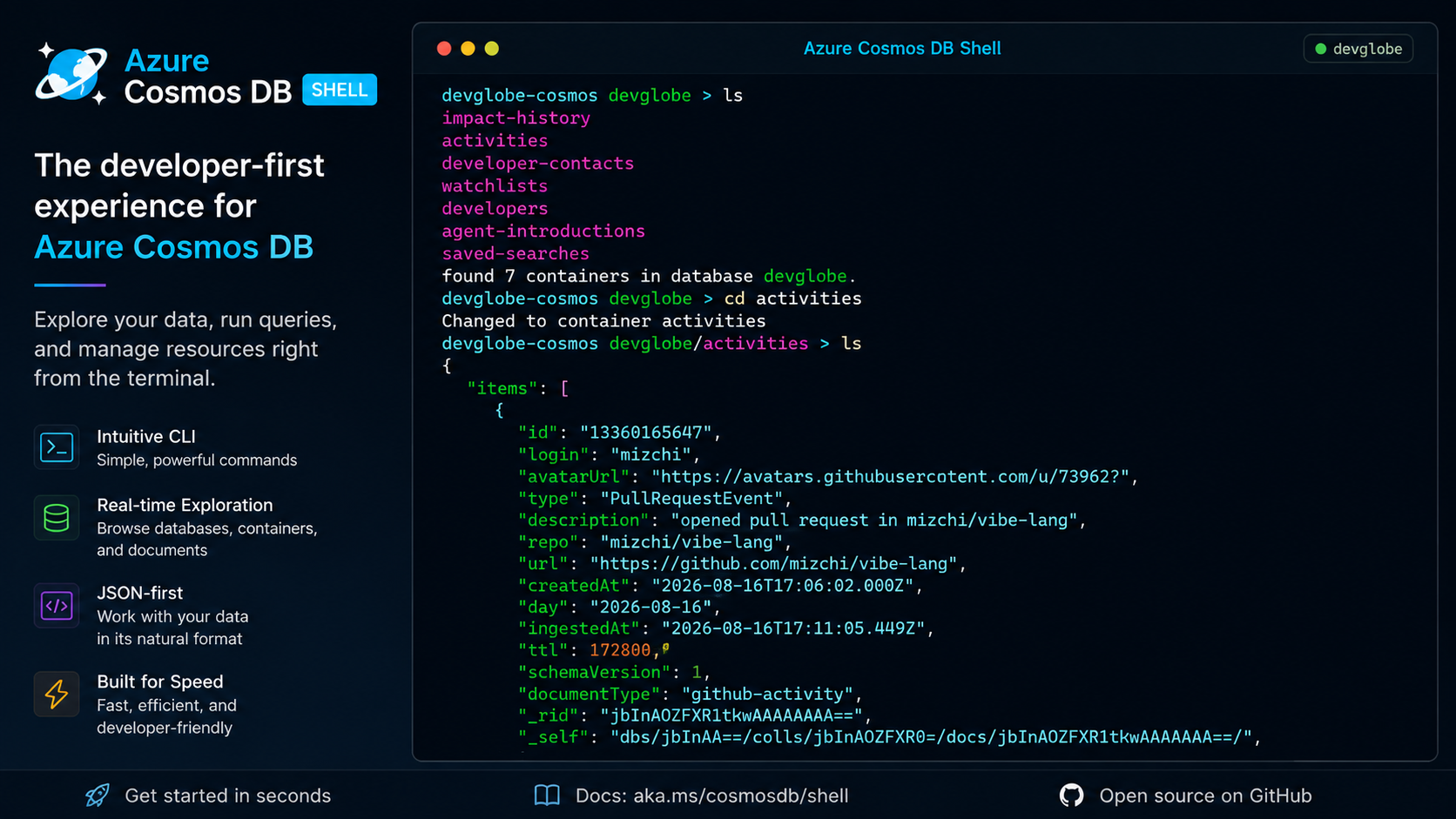Image resolution: width=1456 pixels, height=819 pixels.
Task: Click the blue SHELL badge
Action: pyautogui.click(x=340, y=90)
